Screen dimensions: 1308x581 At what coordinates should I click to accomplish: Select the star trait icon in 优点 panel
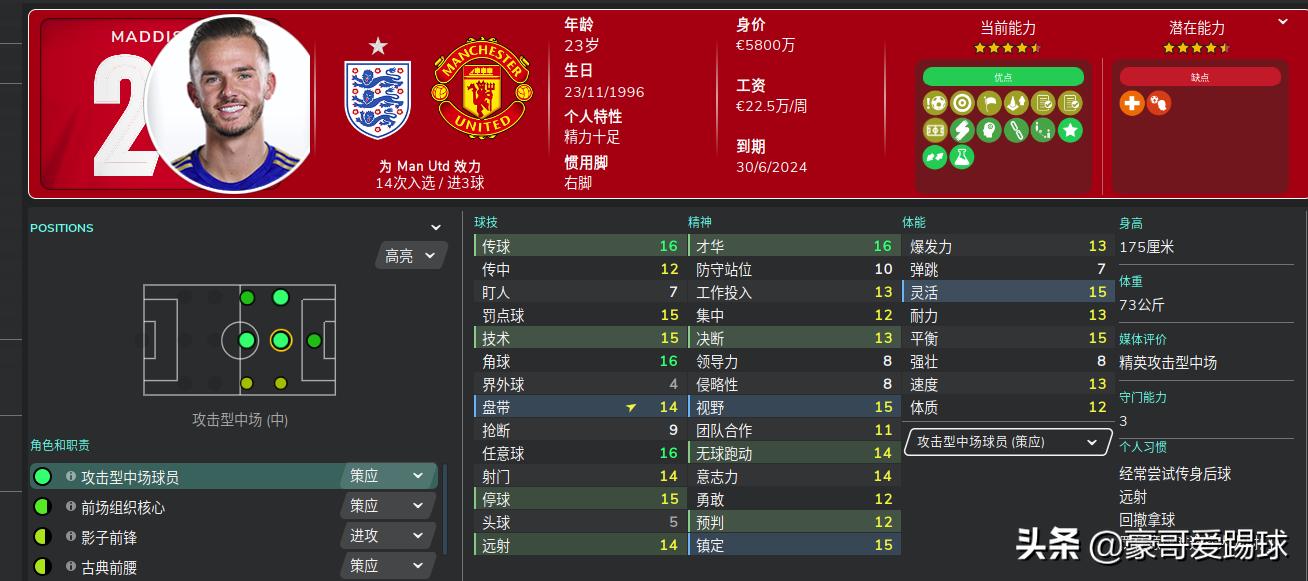coord(1070,130)
